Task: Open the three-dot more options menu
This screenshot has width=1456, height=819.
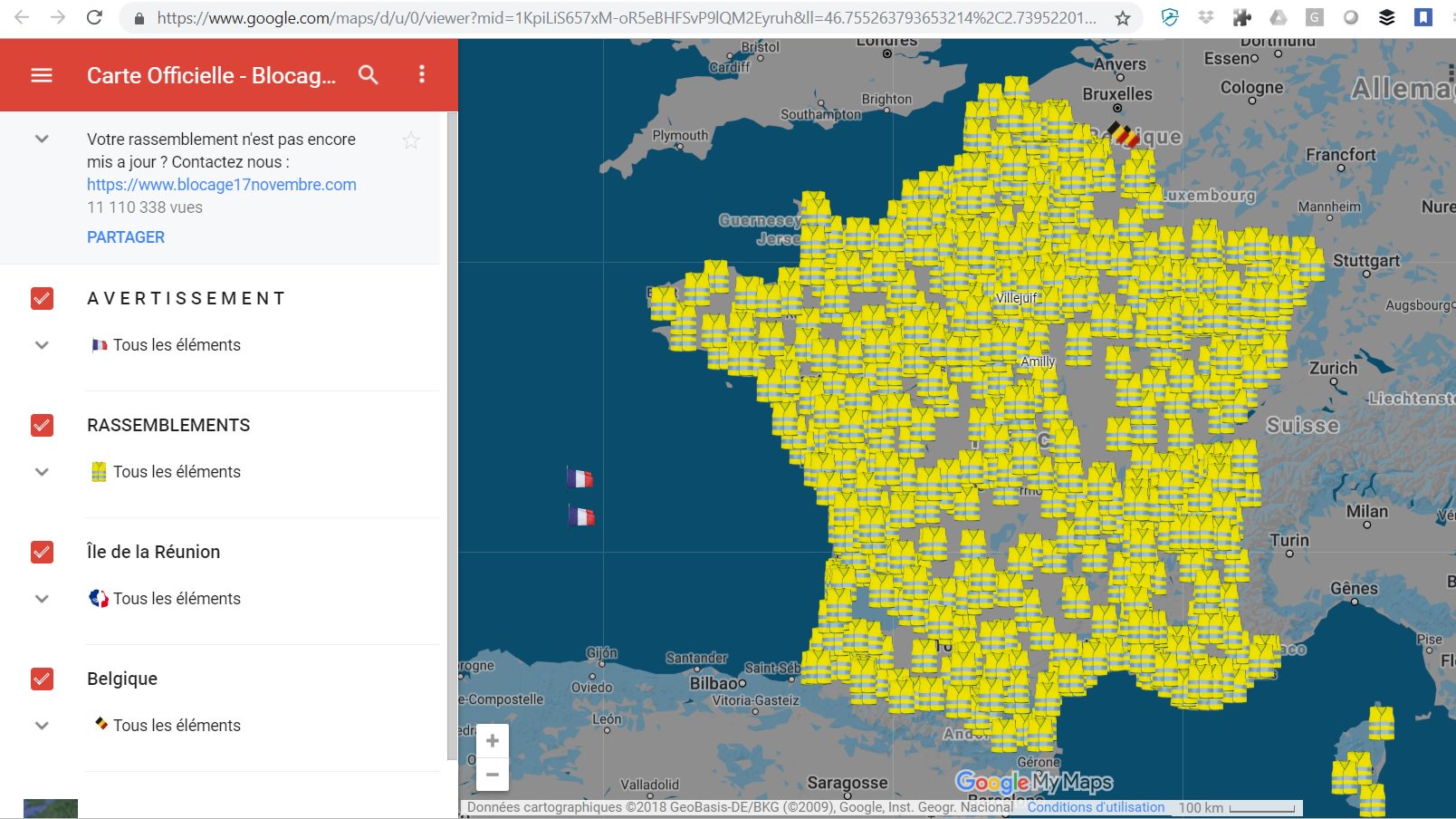Action: click(421, 74)
